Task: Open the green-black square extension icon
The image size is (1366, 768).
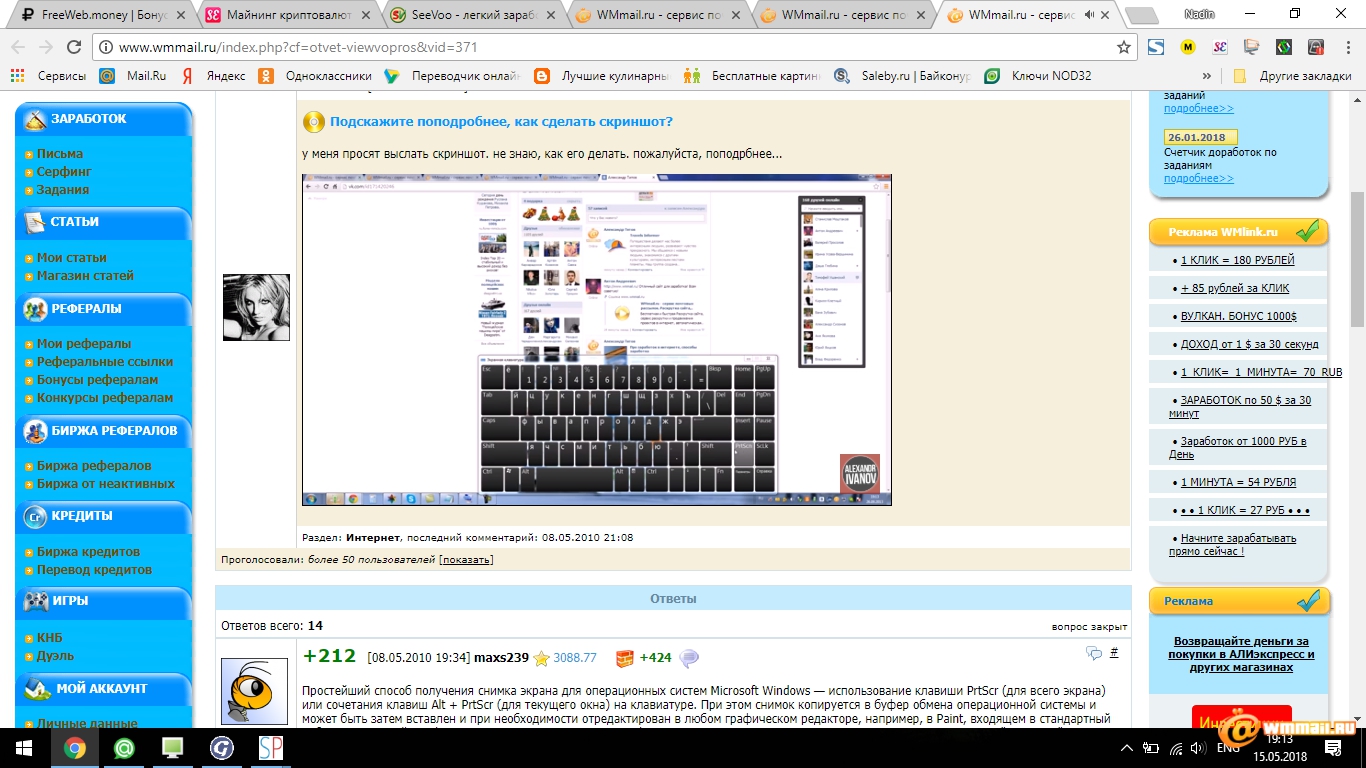Action: coord(1283,47)
